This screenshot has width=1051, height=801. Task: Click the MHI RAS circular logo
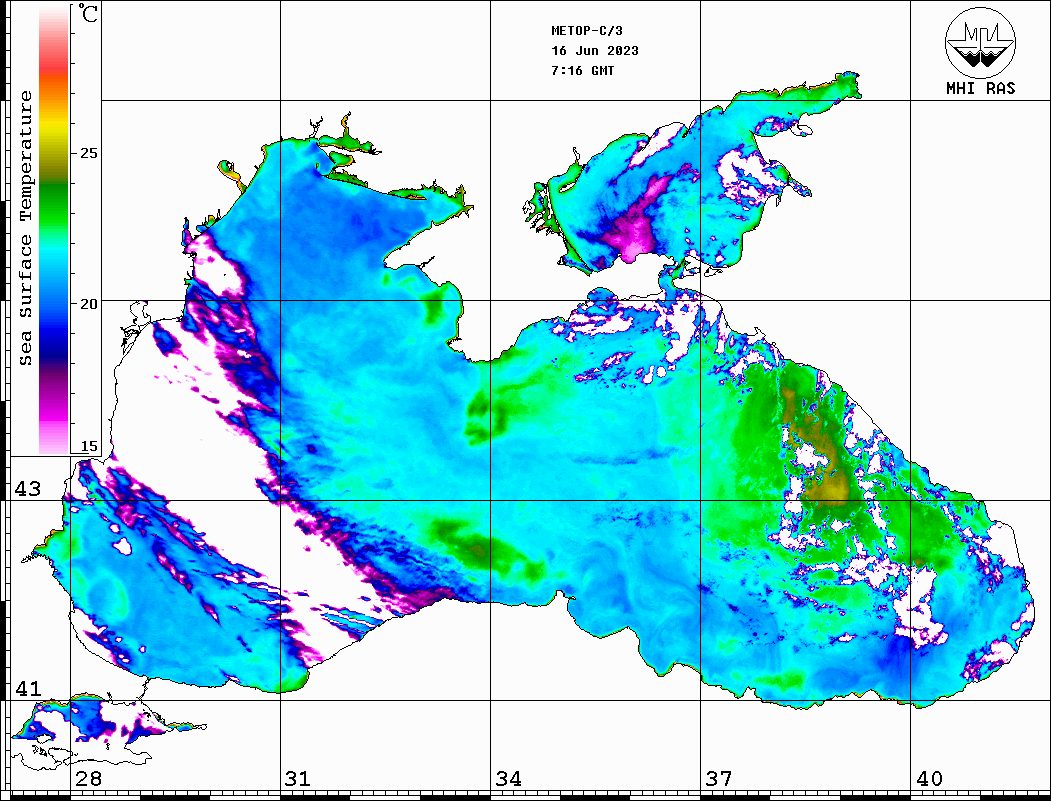click(x=980, y=42)
